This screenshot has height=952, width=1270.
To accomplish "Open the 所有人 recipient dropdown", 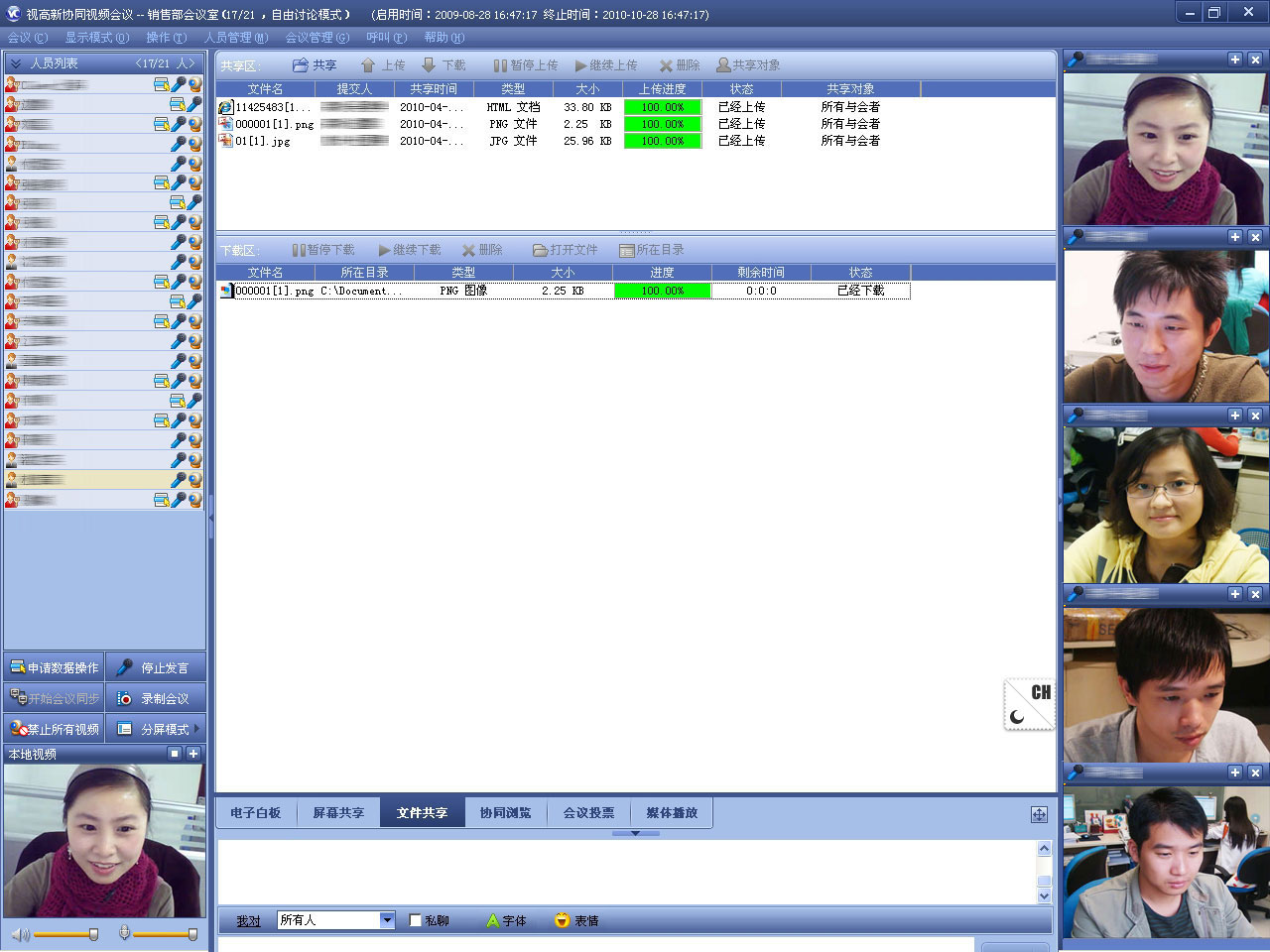I will (x=387, y=921).
